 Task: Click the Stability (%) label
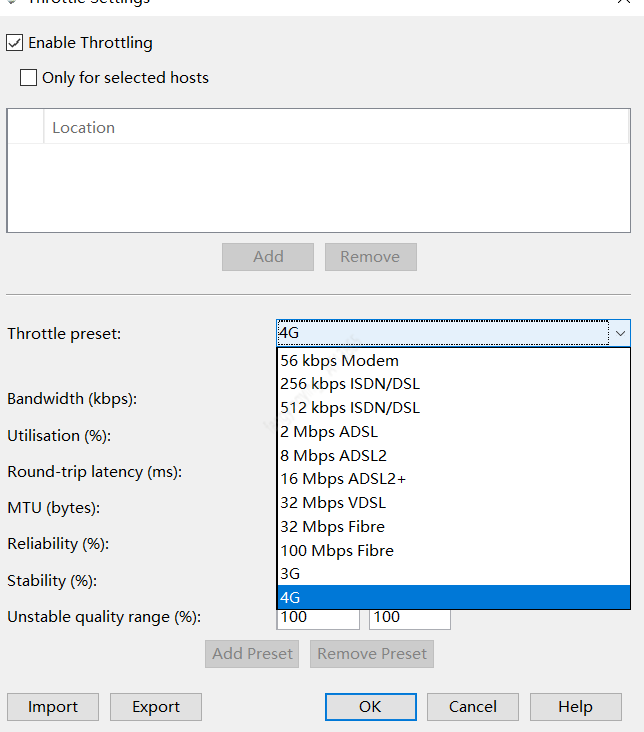point(52,581)
